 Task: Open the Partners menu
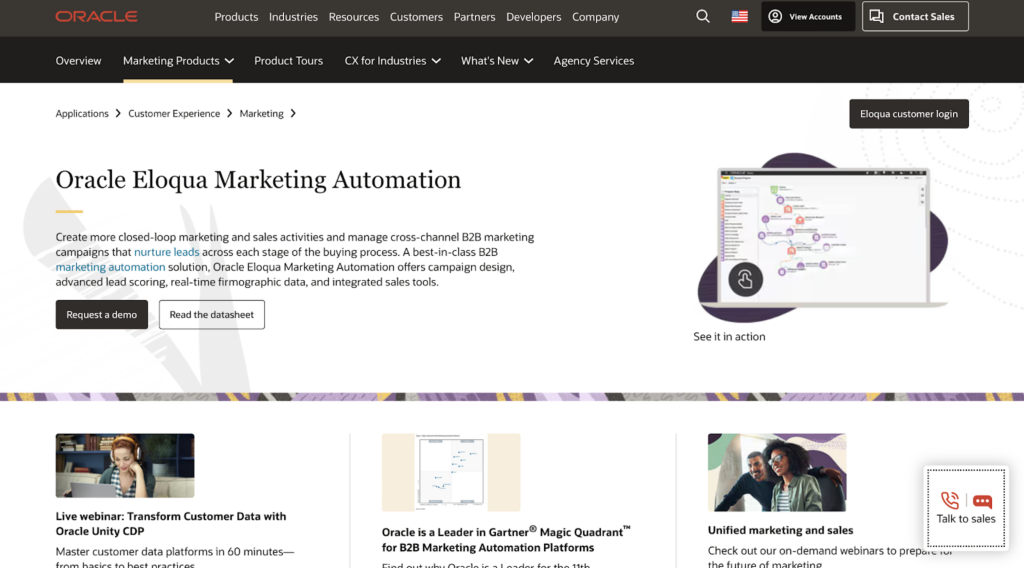click(474, 17)
